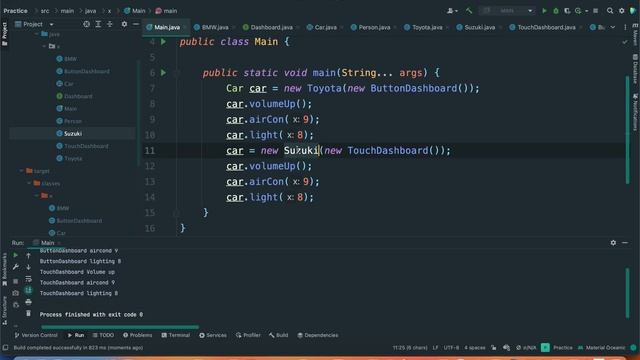Open Profiler tool window

tap(248, 335)
